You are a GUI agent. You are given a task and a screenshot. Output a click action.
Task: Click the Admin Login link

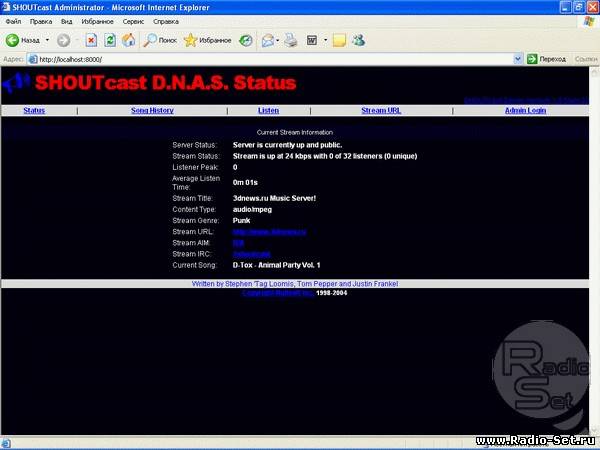click(x=526, y=110)
